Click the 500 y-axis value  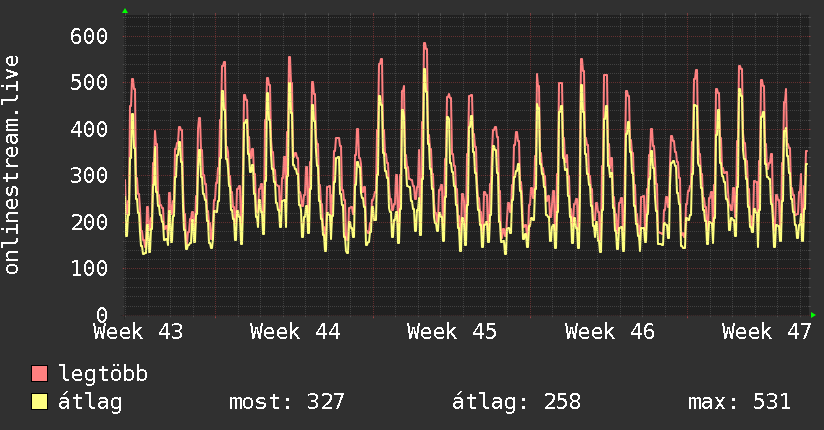[x=89, y=83]
